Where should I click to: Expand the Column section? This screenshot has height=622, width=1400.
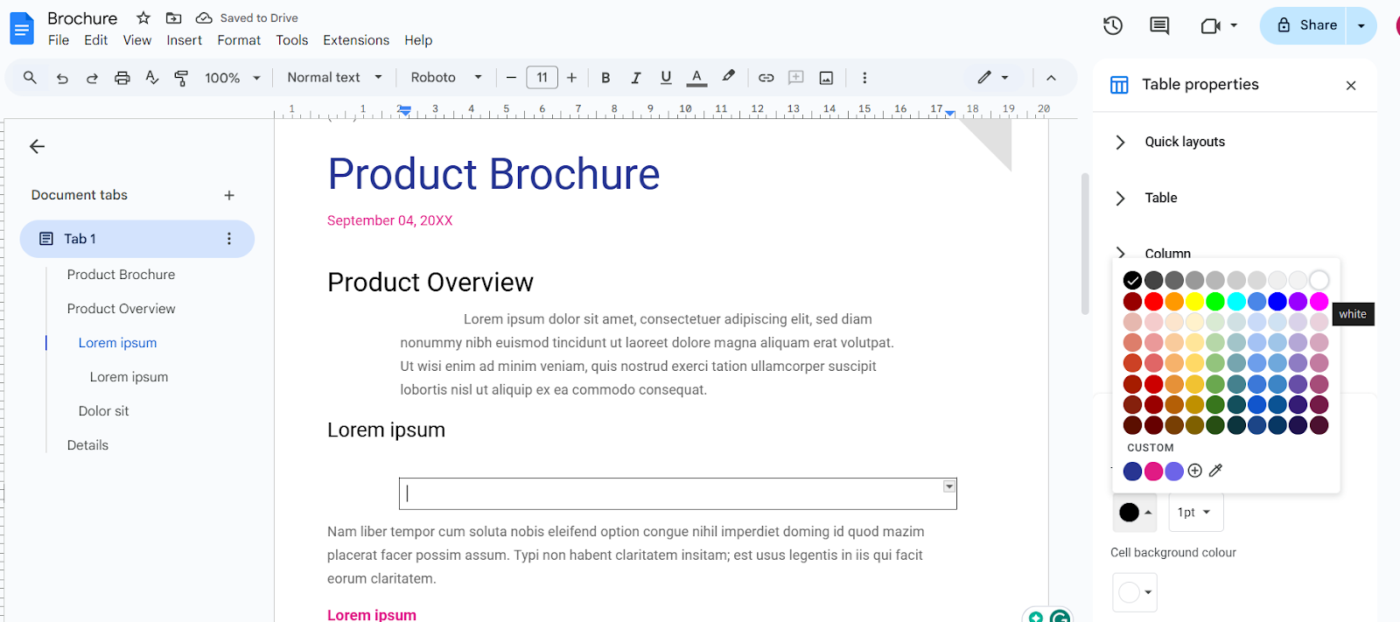pyautogui.click(x=1121, y=252)
